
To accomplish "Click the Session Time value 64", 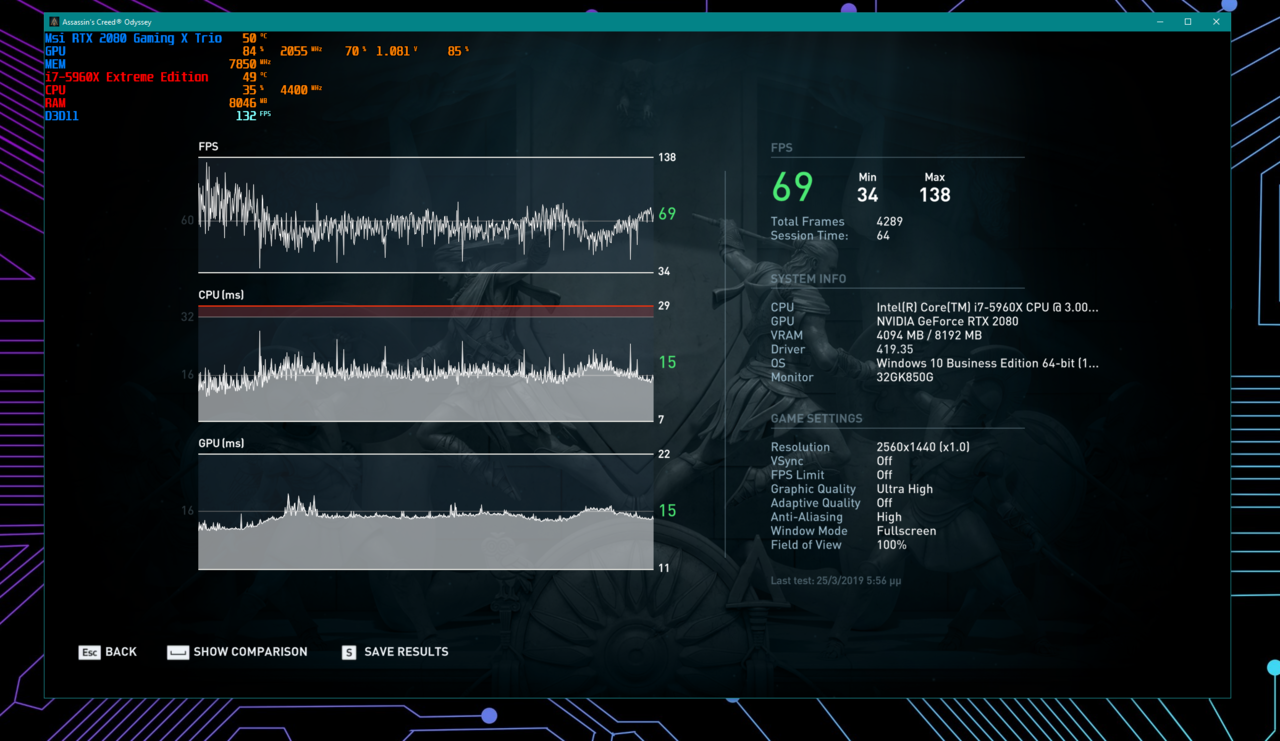I will (883, 236).
